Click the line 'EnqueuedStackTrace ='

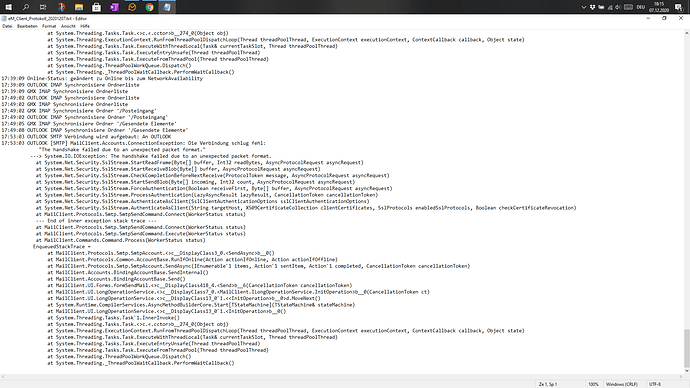[x=62, y=247]
